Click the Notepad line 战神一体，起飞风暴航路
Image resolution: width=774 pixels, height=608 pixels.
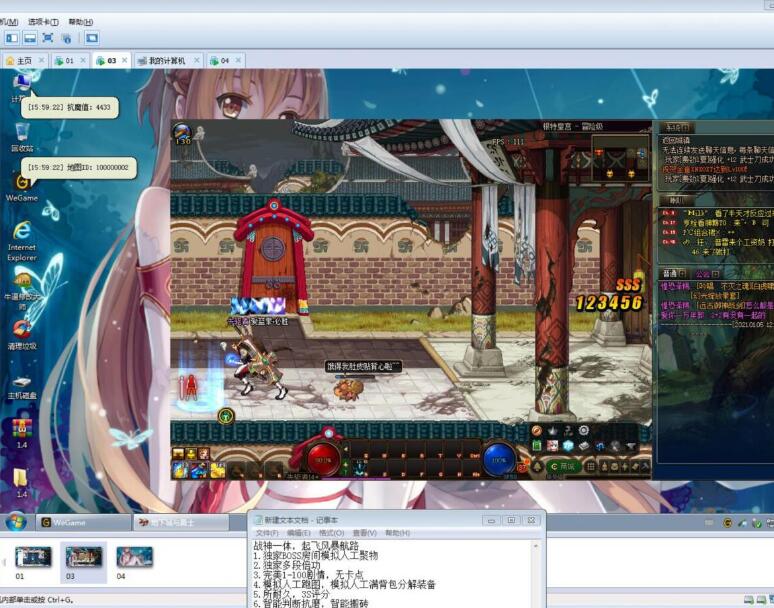306,546
